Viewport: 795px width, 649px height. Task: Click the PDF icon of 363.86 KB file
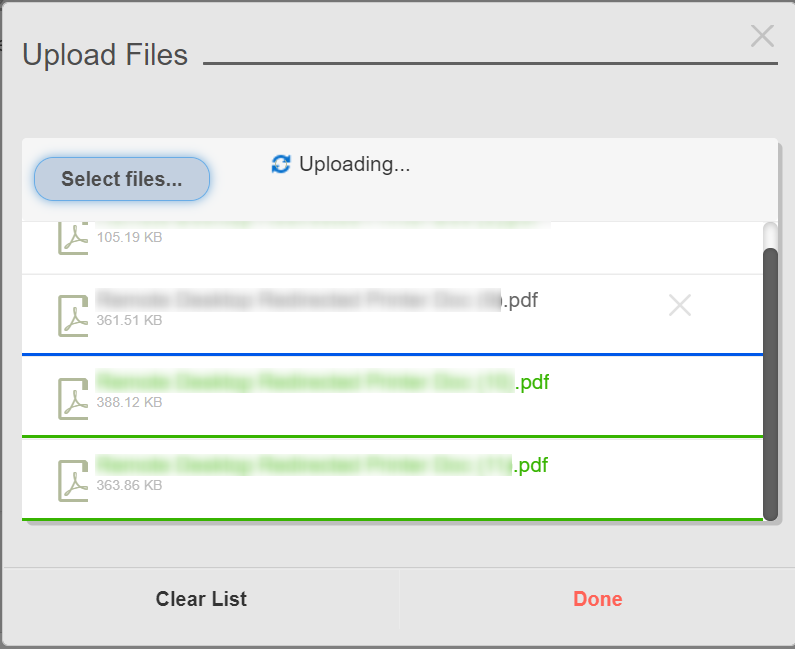[x=73, y=481]
